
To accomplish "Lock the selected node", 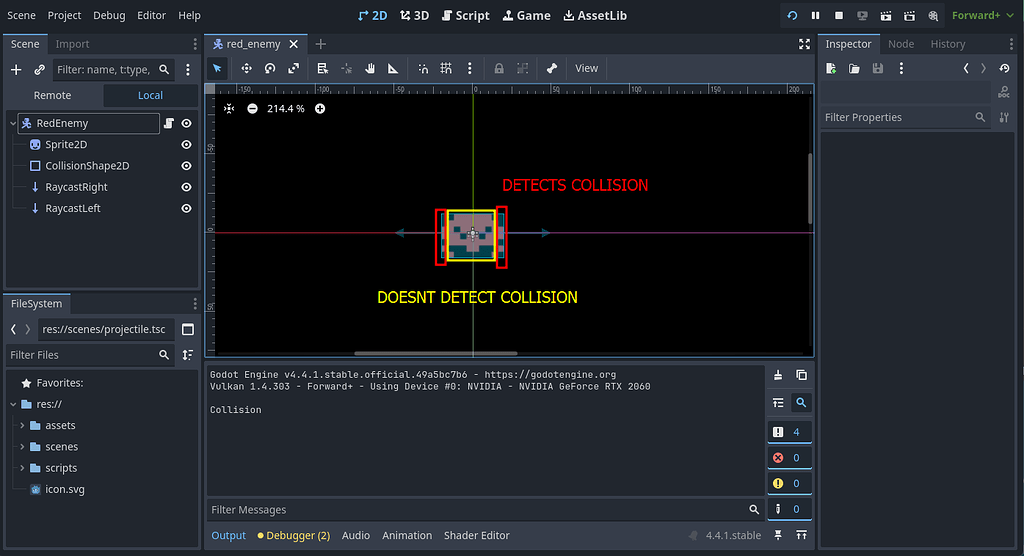I will coord(499,68).
